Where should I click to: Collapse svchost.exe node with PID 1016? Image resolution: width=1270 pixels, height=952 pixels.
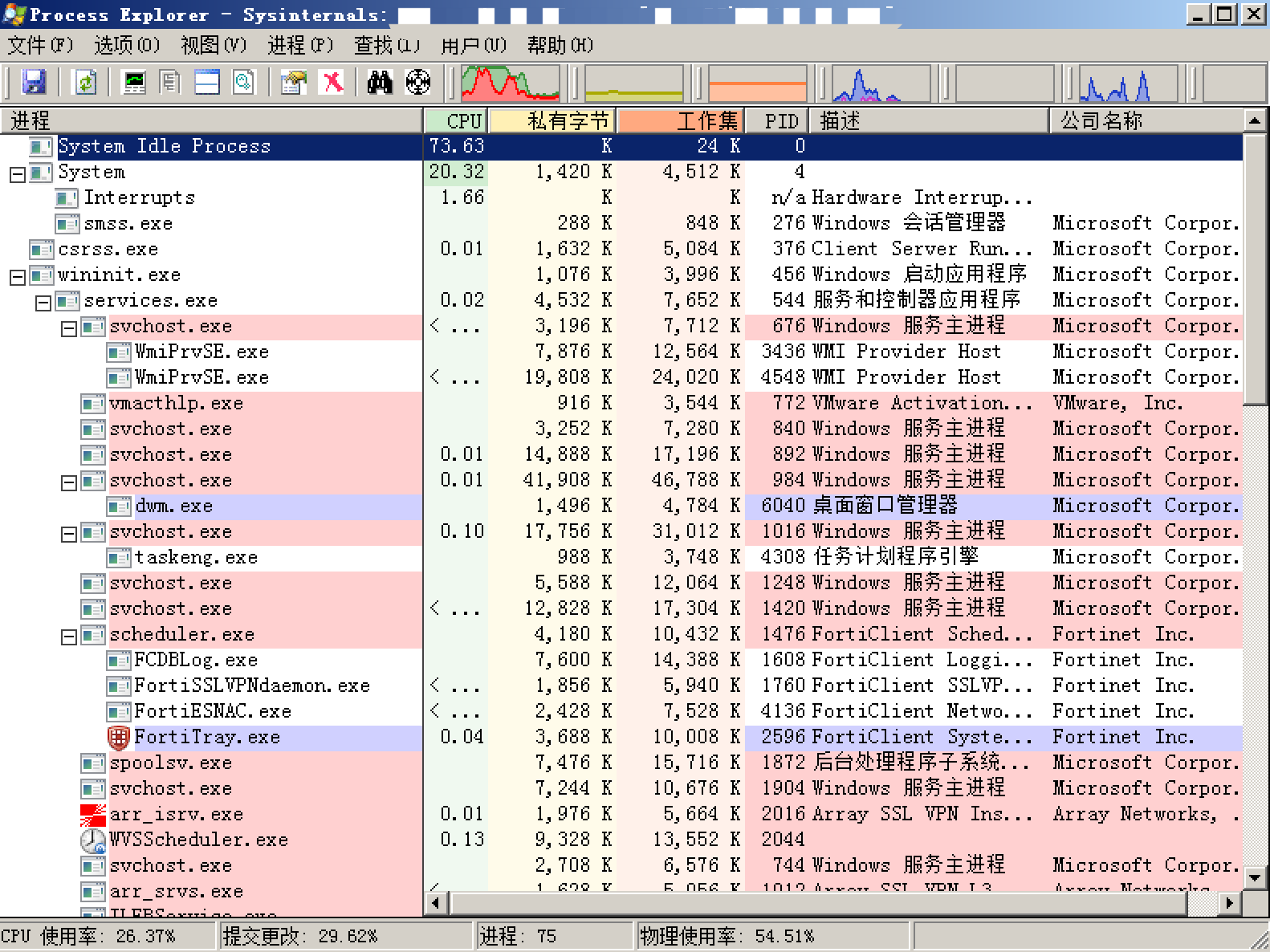point(68,534)
